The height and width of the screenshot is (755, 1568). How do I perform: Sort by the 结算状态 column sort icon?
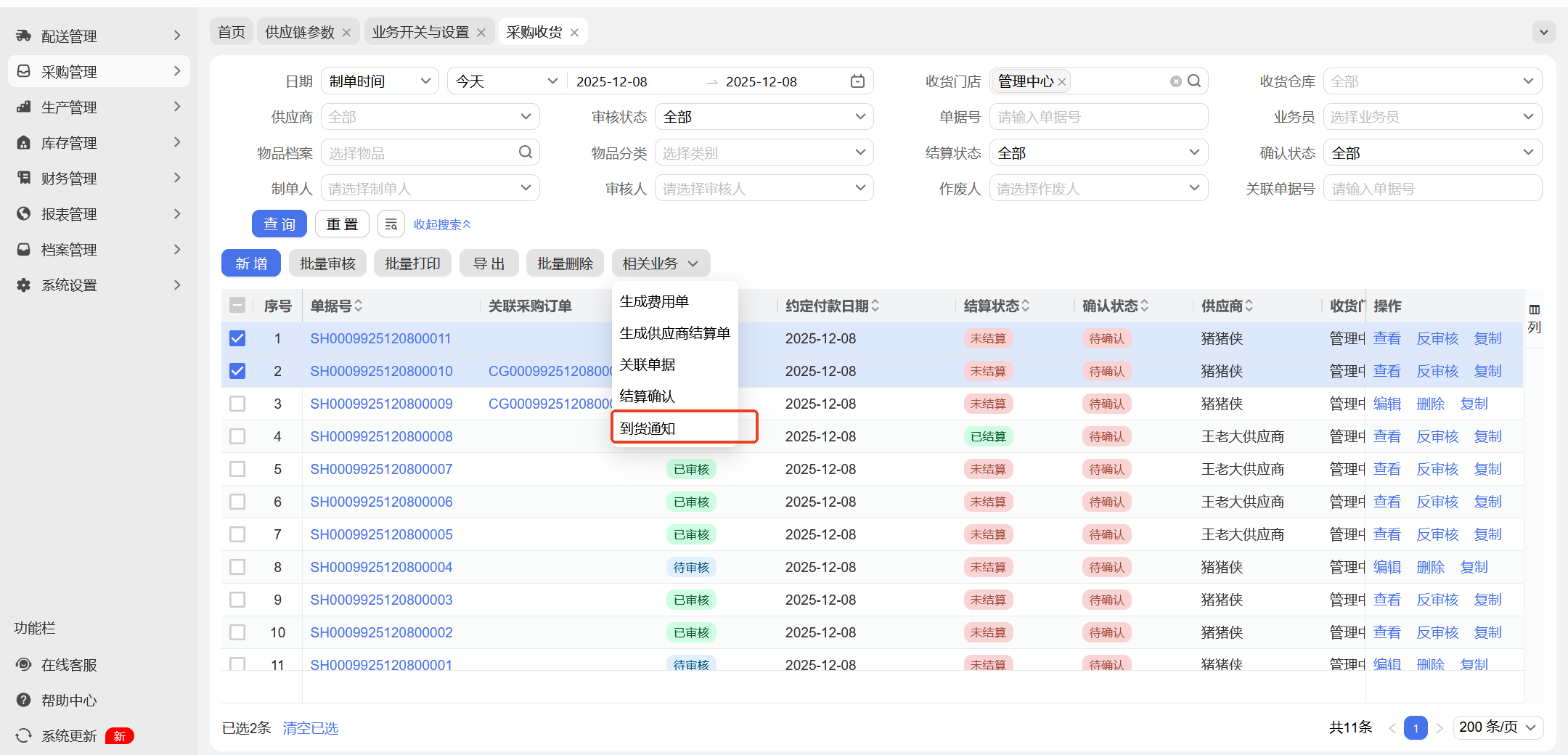tap(1026, 306)
